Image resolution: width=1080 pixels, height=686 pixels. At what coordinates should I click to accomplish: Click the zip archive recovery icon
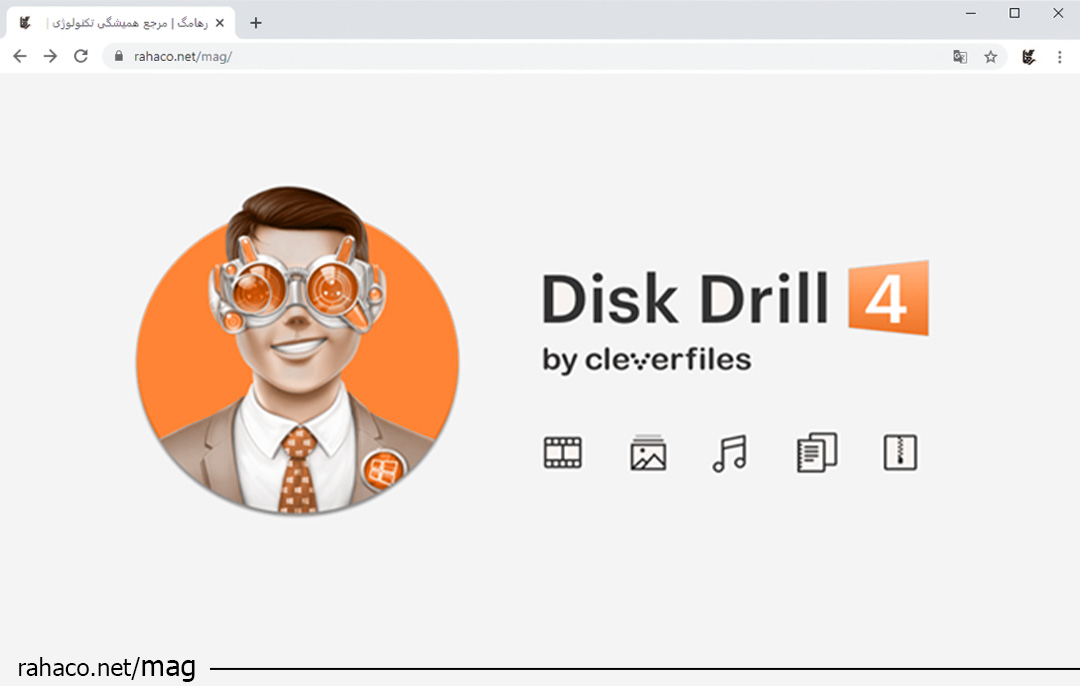click(898, 452)
